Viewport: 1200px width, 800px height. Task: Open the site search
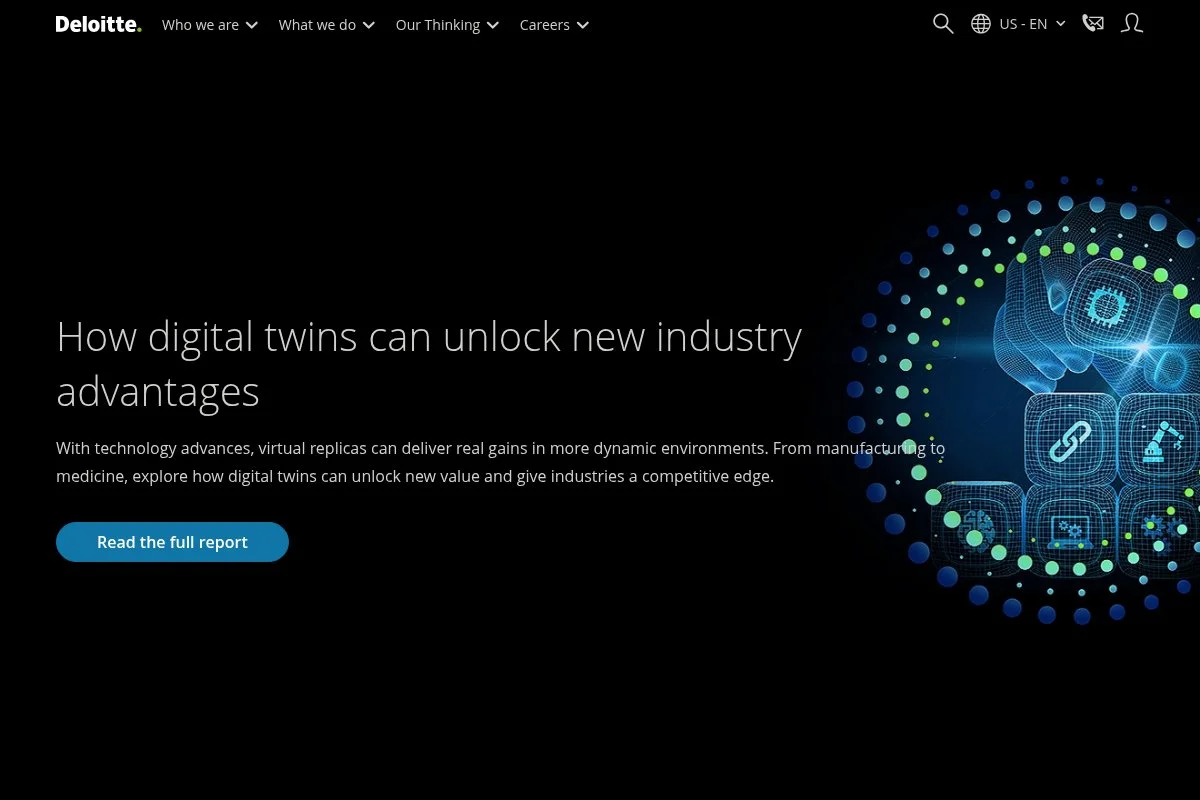click(942, 23)
